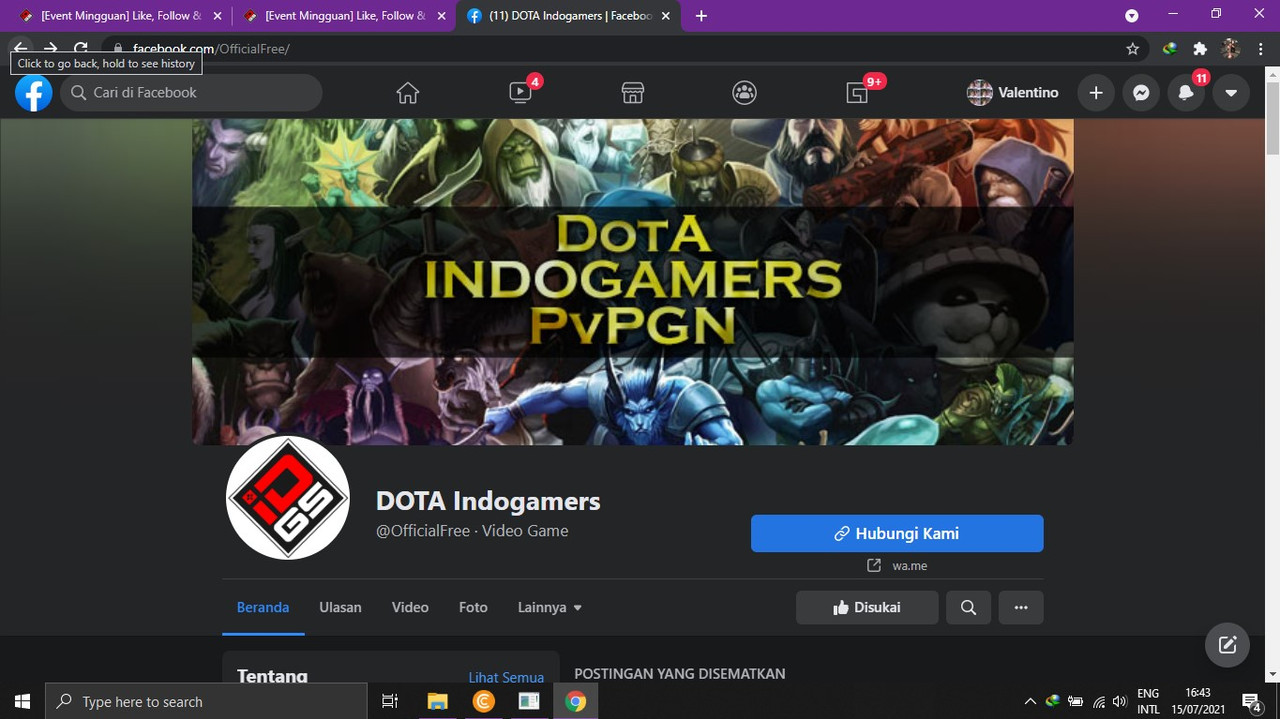Open the Extensions puzzle icon
Viewport: 1280px width, 719px height.
[1200, 49]
